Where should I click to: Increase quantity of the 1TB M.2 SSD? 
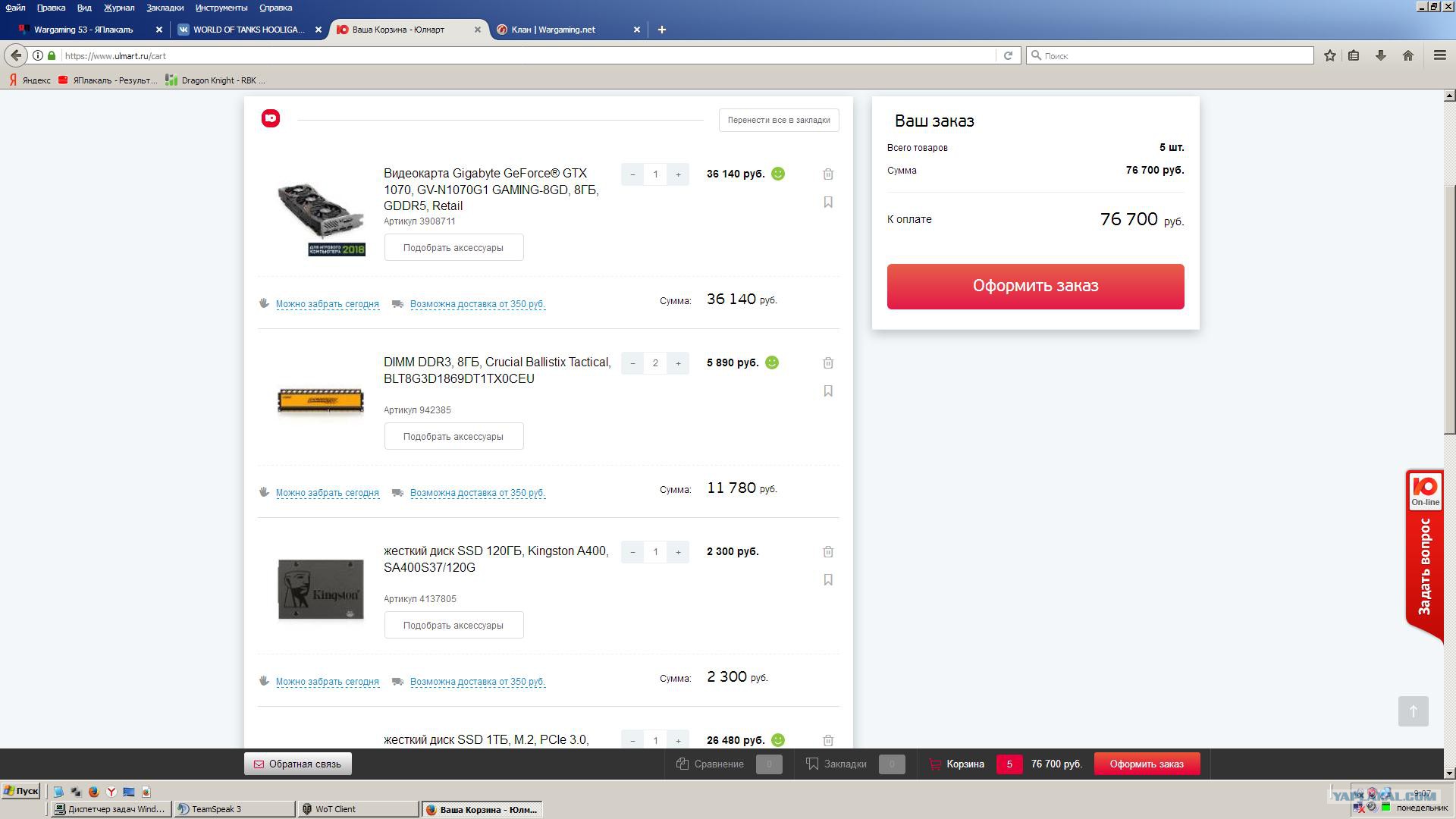pyautogui.click(x=678, y=740)
